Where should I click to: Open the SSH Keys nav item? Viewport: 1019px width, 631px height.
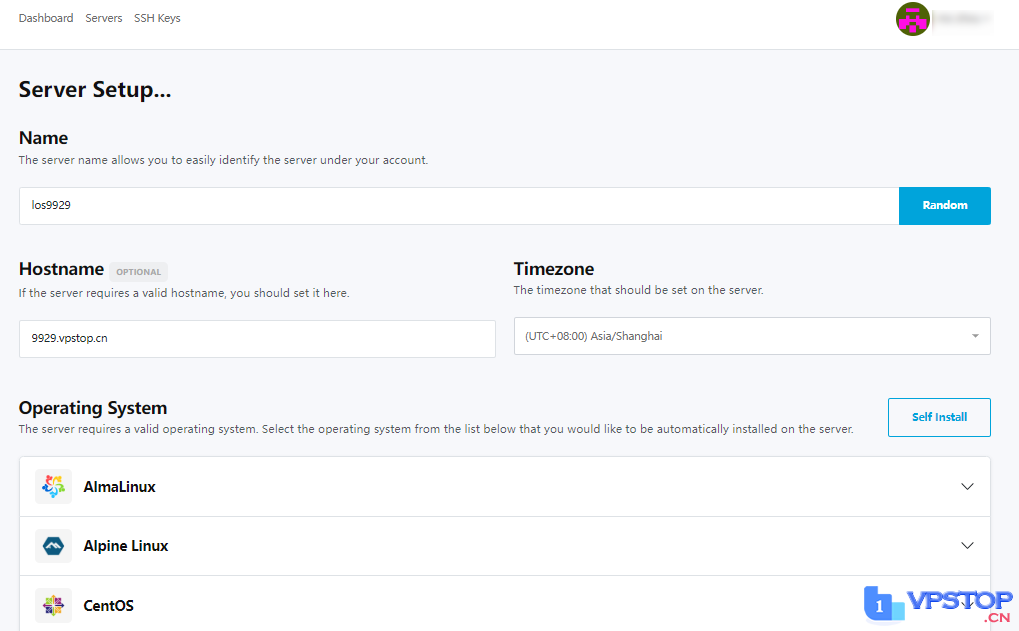[157, 18]
